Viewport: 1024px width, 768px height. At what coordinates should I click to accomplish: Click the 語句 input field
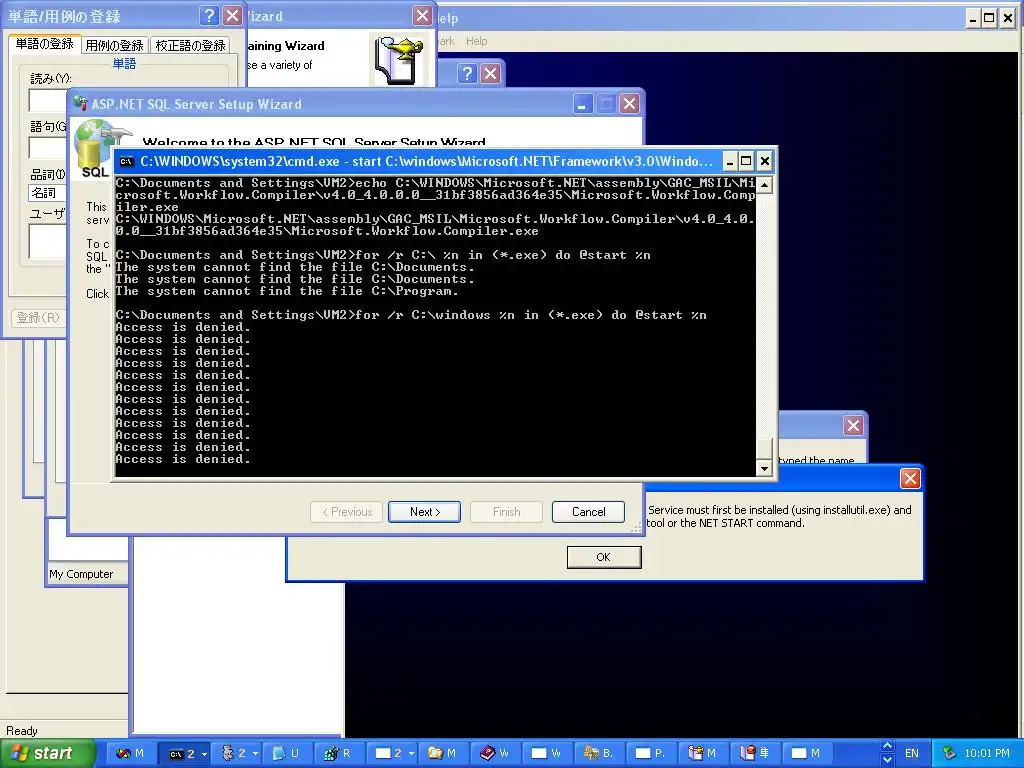48,148
